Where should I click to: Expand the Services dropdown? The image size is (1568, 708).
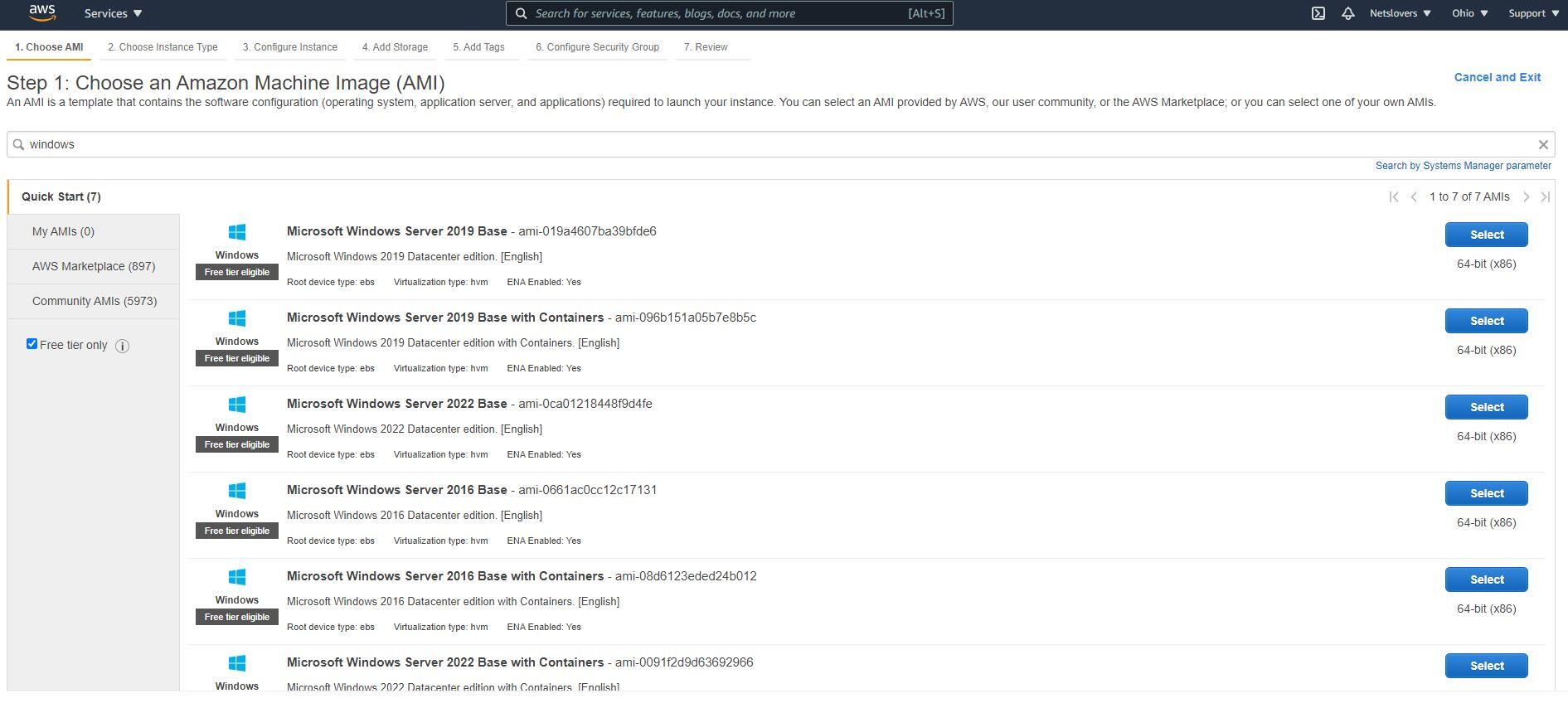click(113, 13)
